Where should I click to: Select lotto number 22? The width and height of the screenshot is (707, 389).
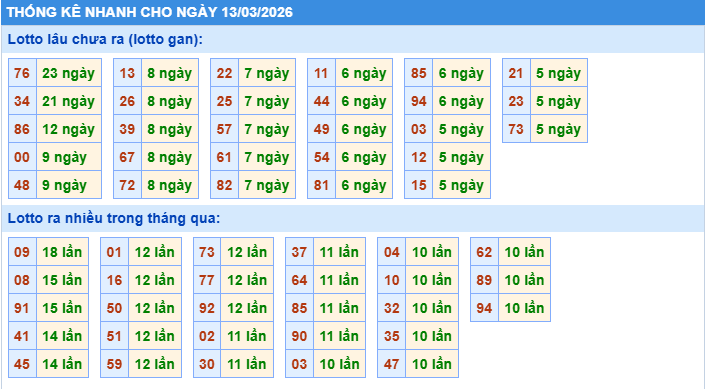224,73
